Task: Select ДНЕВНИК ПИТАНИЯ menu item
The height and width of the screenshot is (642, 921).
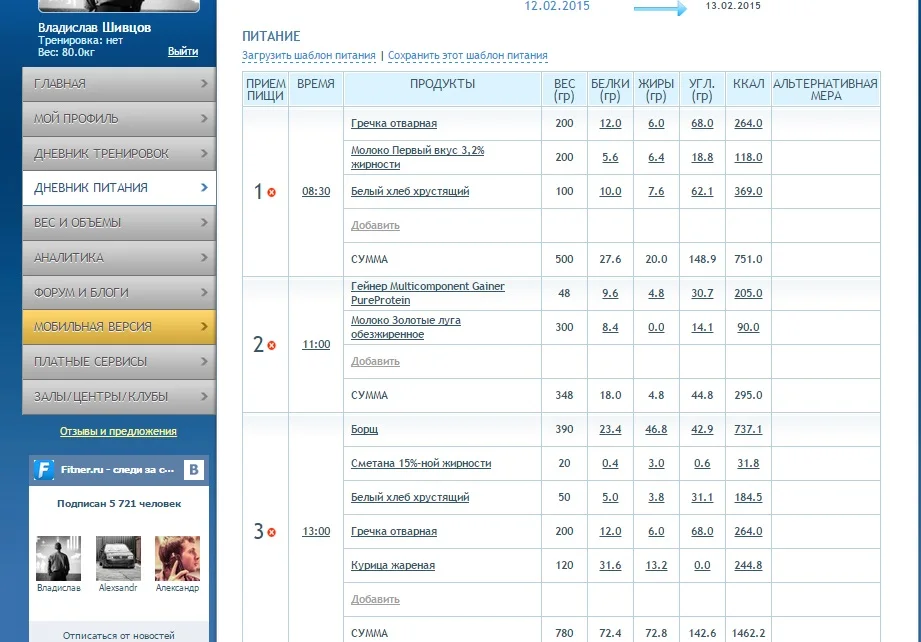Action: pyautogui.click(x=119, y=188)
